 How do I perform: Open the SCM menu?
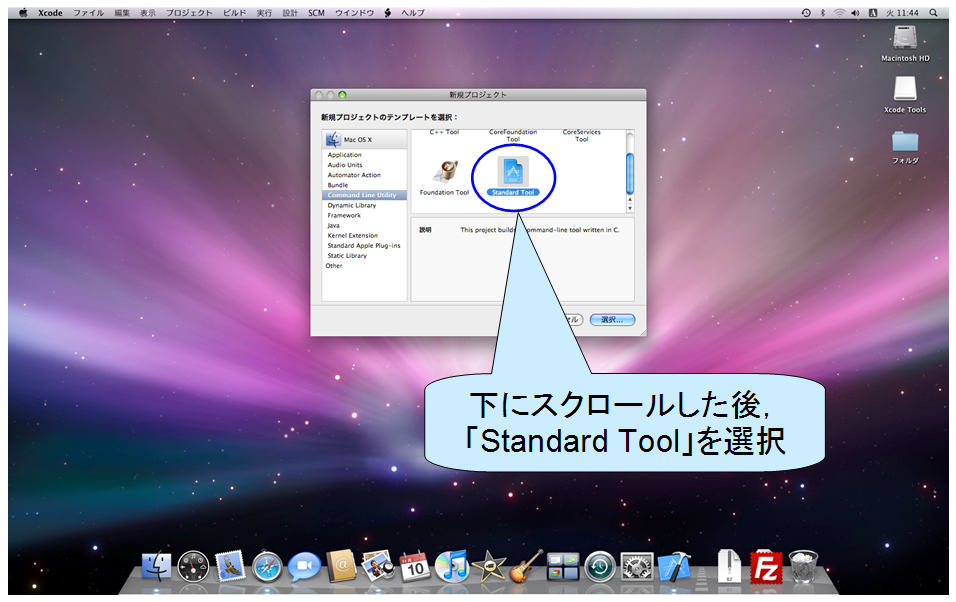coord(316,12)
